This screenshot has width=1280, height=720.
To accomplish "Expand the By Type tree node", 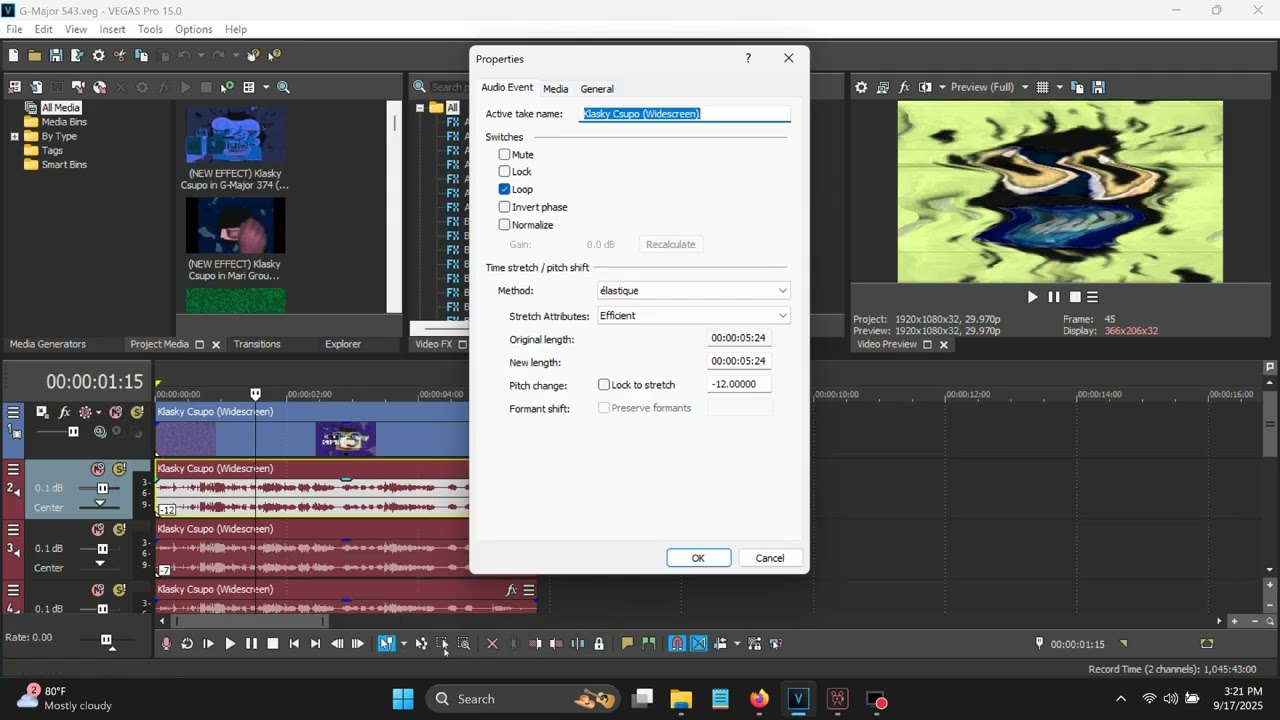I will pyautogui.click(x=15, y=136).
